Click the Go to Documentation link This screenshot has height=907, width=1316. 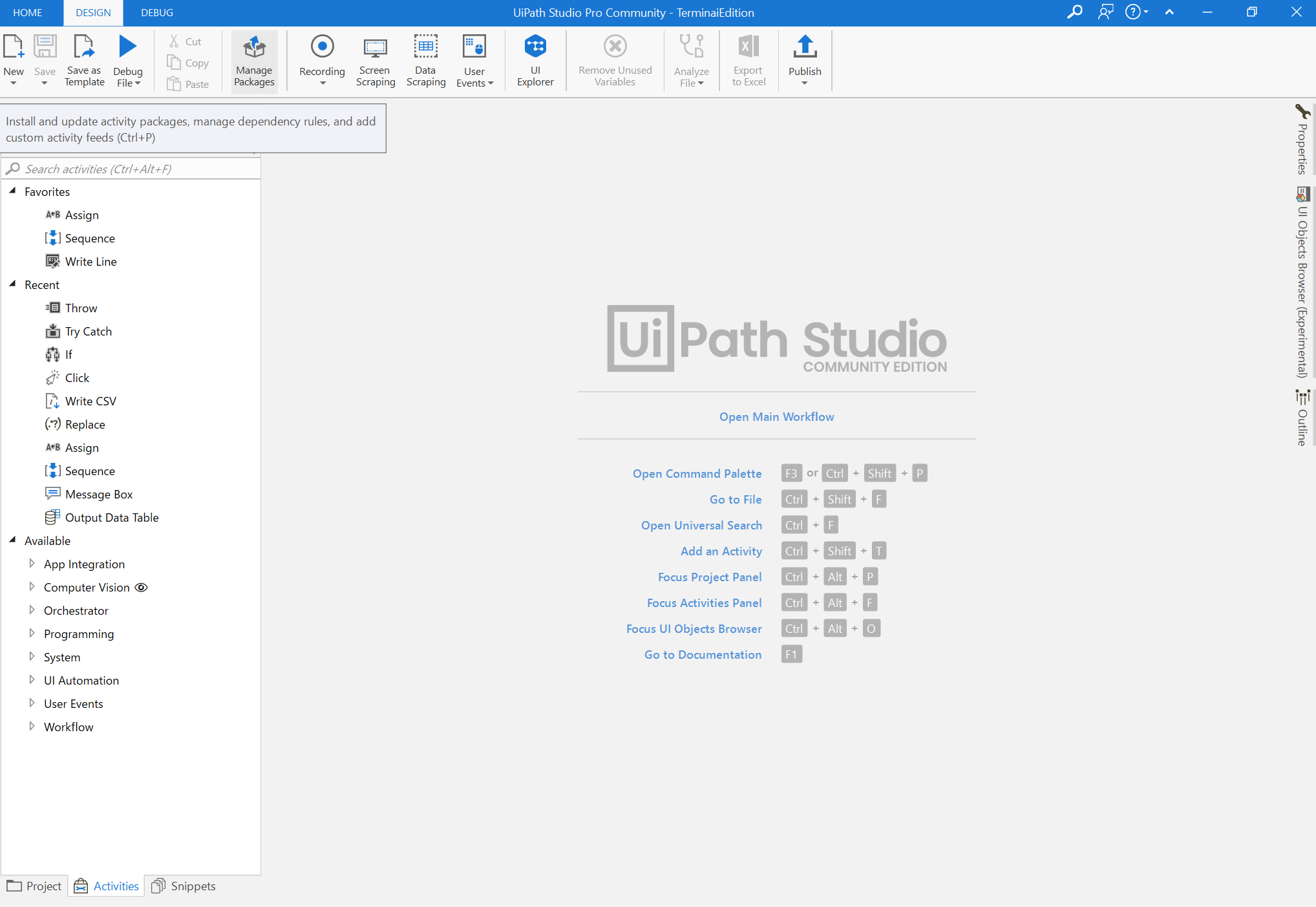[703, 655]
